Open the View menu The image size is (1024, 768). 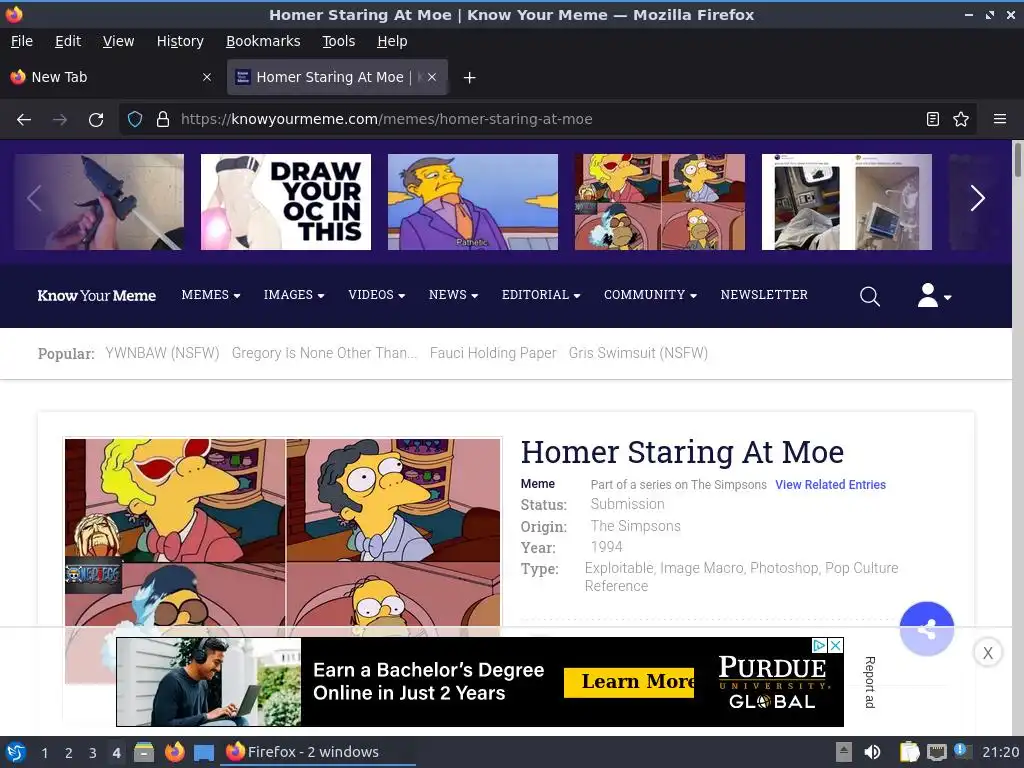click(x=118, y=41)
